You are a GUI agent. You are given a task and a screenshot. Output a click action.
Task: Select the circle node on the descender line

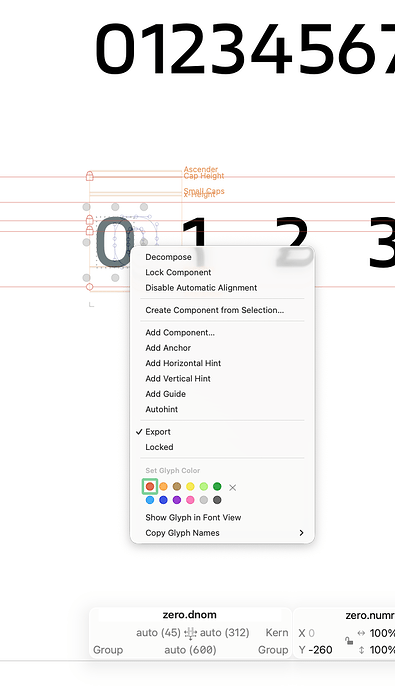pos(90,287)
